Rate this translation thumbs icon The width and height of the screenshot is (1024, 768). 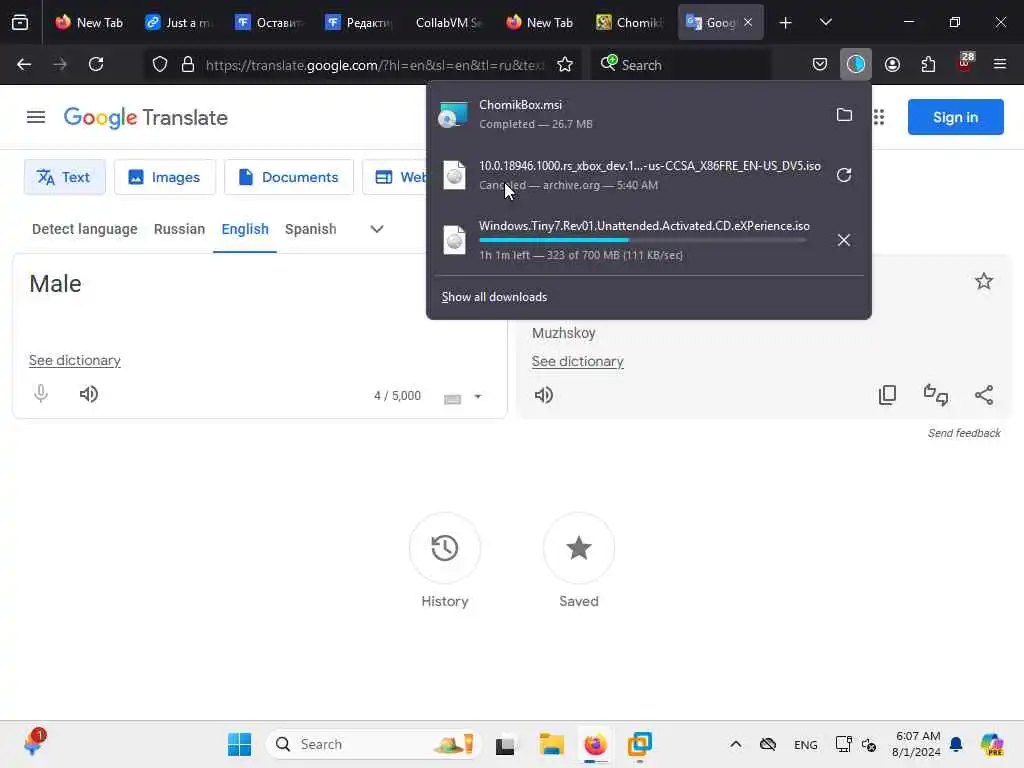pyautogui.click(x=935, y=394)
